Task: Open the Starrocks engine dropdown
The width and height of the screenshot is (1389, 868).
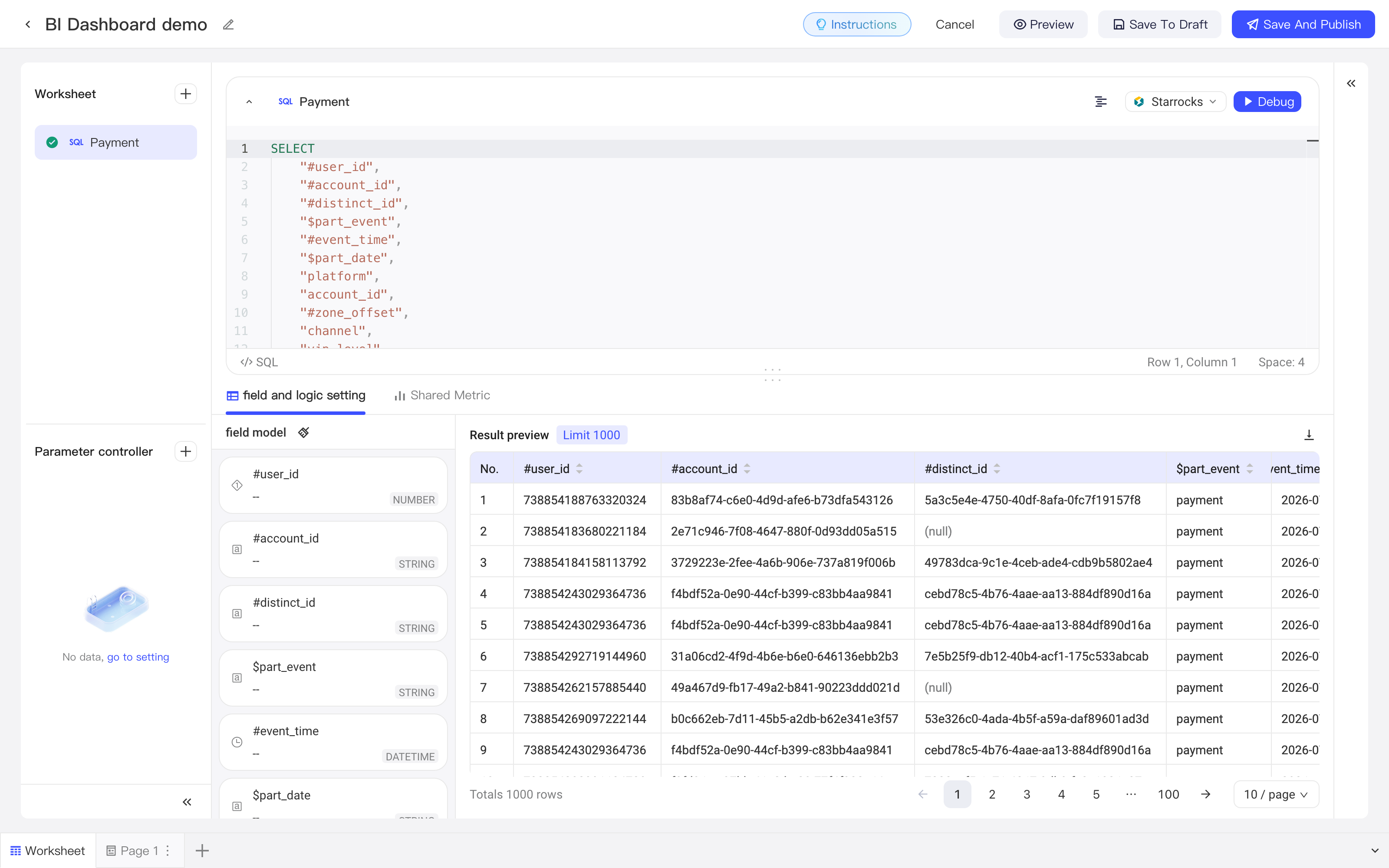Action: click(x=1175, y=102)
